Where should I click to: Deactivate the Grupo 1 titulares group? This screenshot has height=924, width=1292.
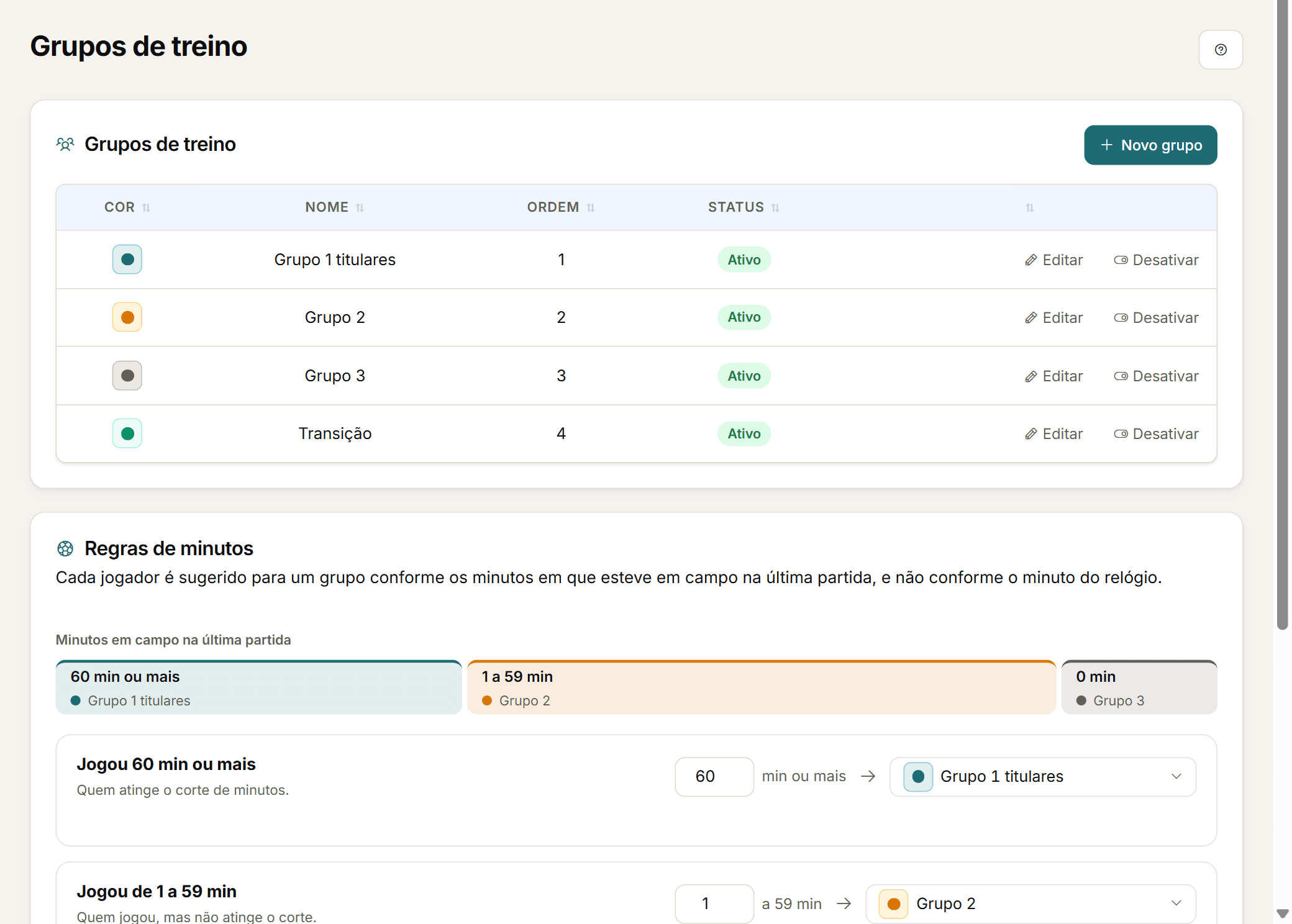[x=1156, y=260]
